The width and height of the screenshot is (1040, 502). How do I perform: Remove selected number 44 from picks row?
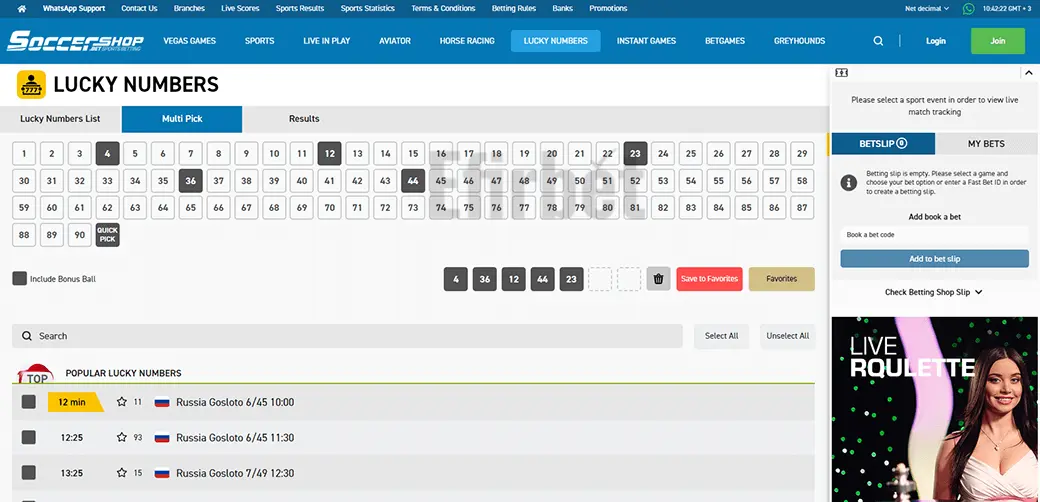coord(543,279)
